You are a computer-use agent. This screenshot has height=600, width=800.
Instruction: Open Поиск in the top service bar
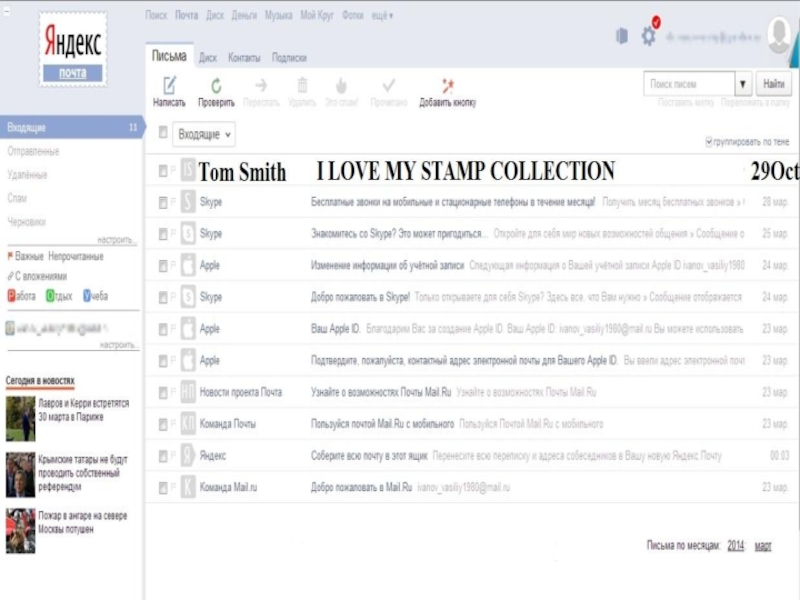coord(156,15)
